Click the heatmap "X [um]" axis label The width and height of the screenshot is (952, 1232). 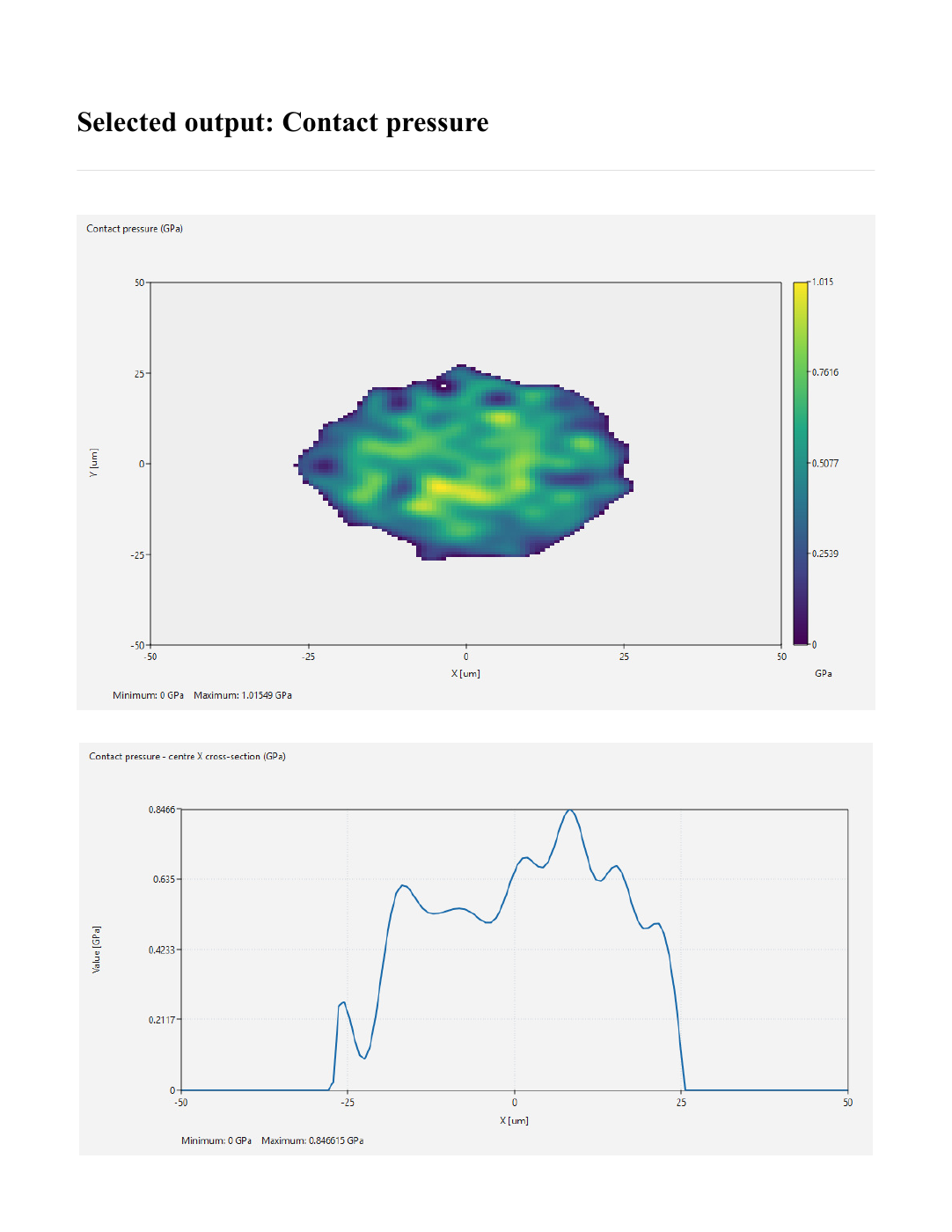point(465,674)
